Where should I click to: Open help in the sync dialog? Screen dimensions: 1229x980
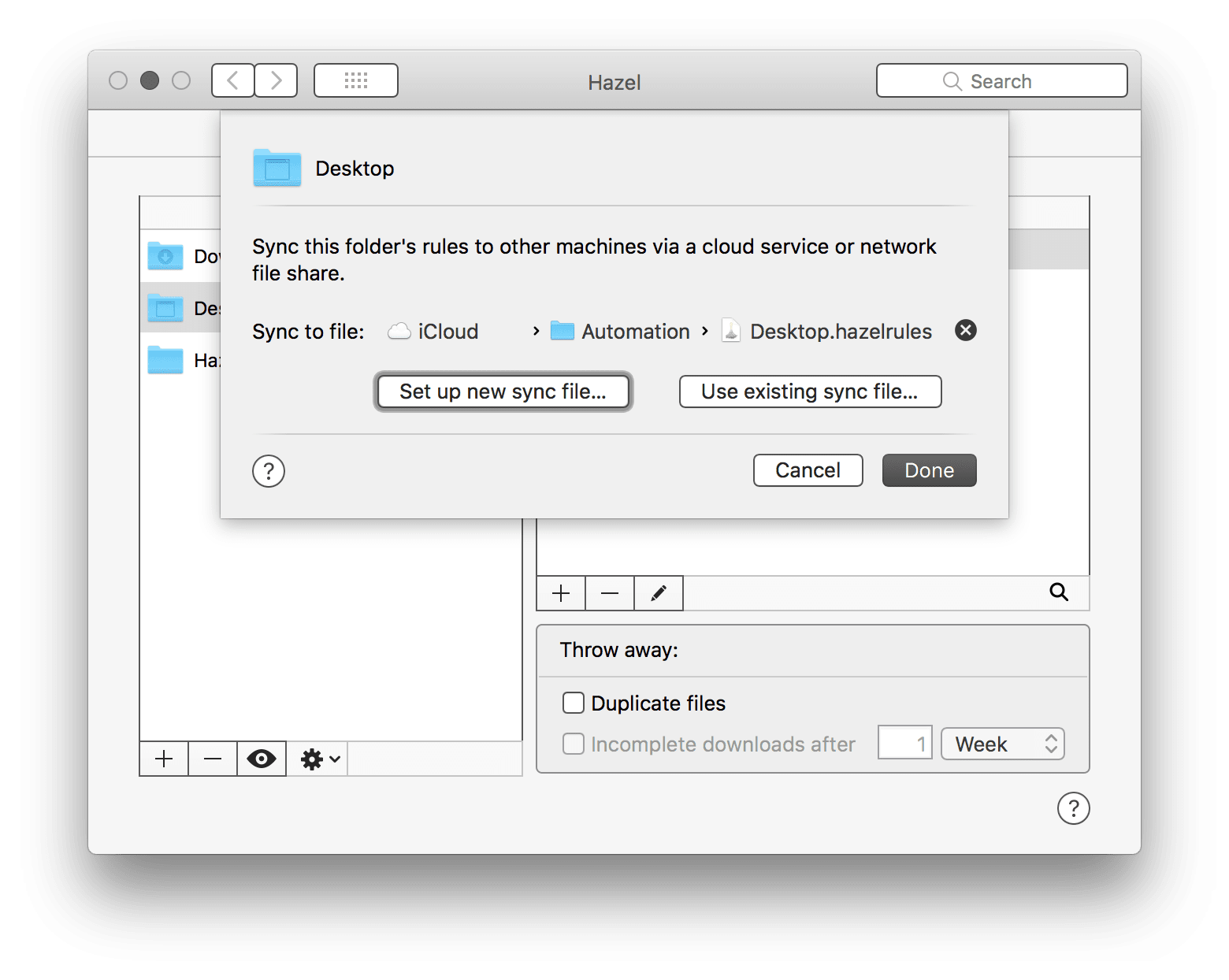point(269,471)
